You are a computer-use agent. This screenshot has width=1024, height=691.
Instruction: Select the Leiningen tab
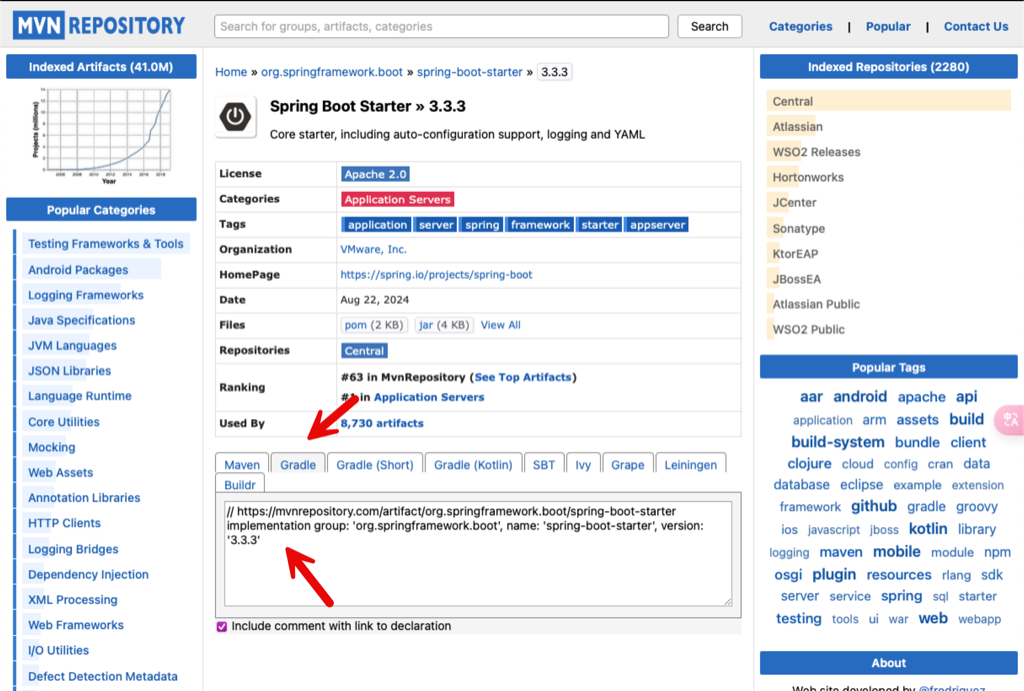tap(691, 464)
